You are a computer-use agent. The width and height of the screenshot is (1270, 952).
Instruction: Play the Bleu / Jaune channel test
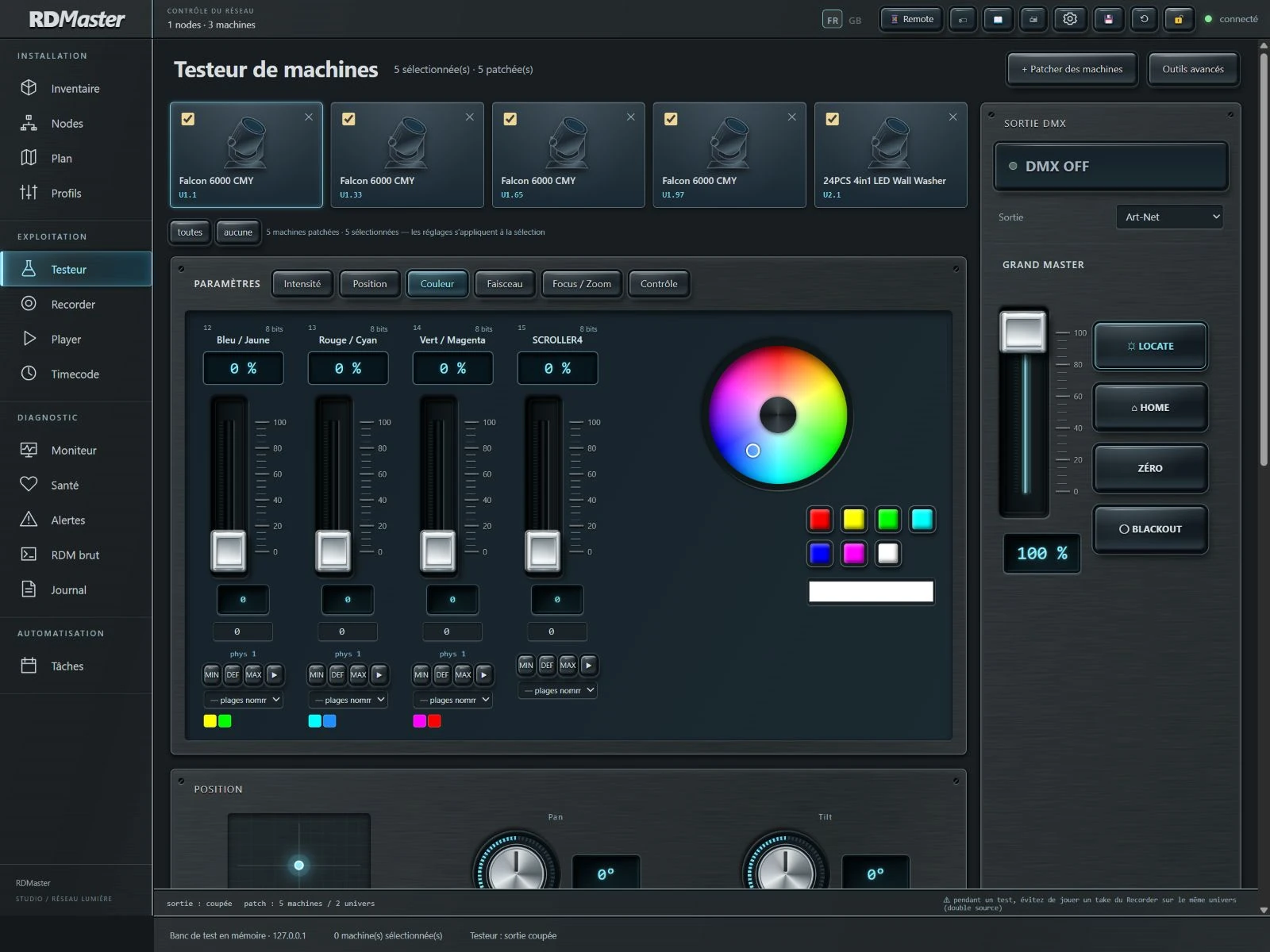point(274,674)
